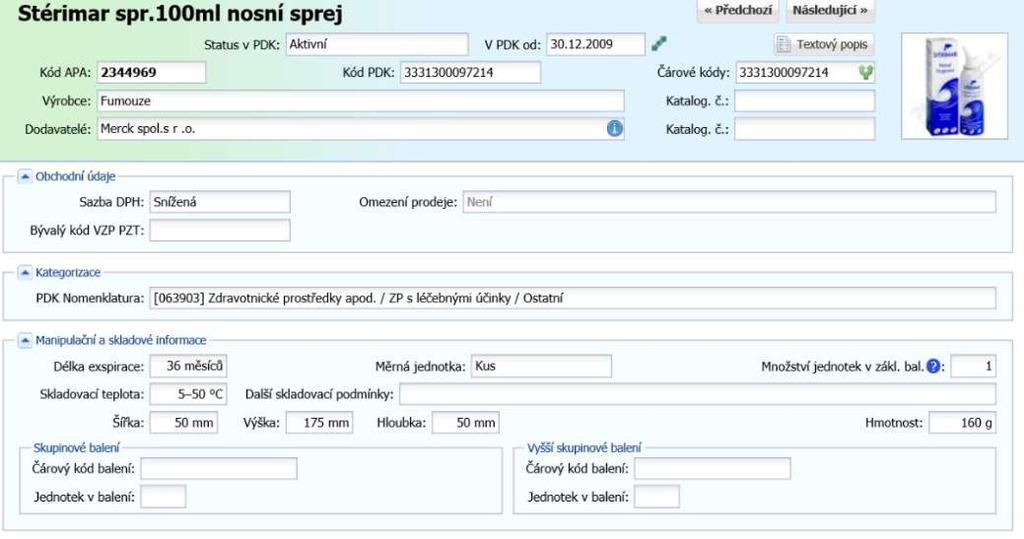
Task: Click Čárový kód balení in Vyšší skupinové balení
Action: click(x=712, y=468)
